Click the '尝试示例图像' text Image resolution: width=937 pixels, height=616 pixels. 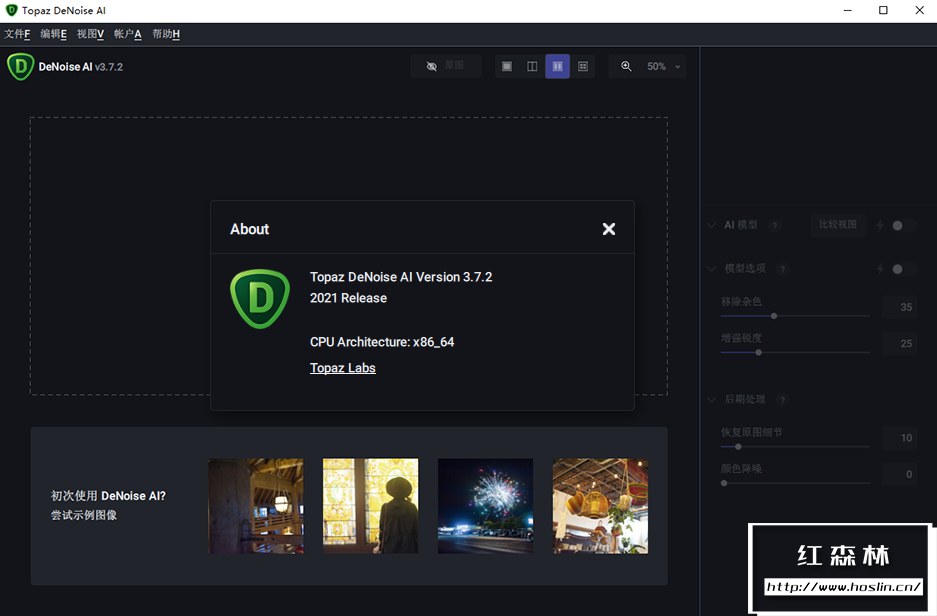tap(84, 515)
